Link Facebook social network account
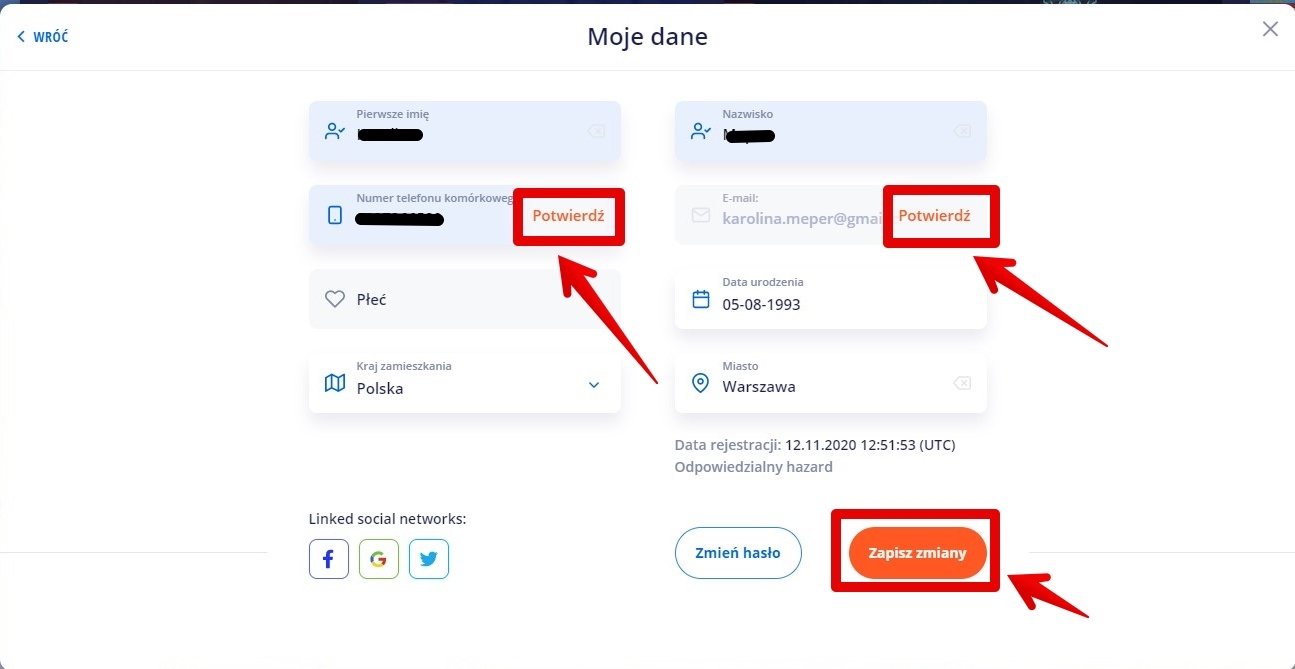The image size is (1295, 669). point(329,559)
